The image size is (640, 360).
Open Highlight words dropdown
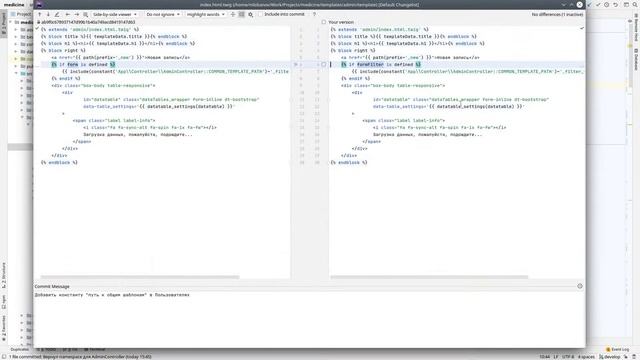(x=206, y=14)
